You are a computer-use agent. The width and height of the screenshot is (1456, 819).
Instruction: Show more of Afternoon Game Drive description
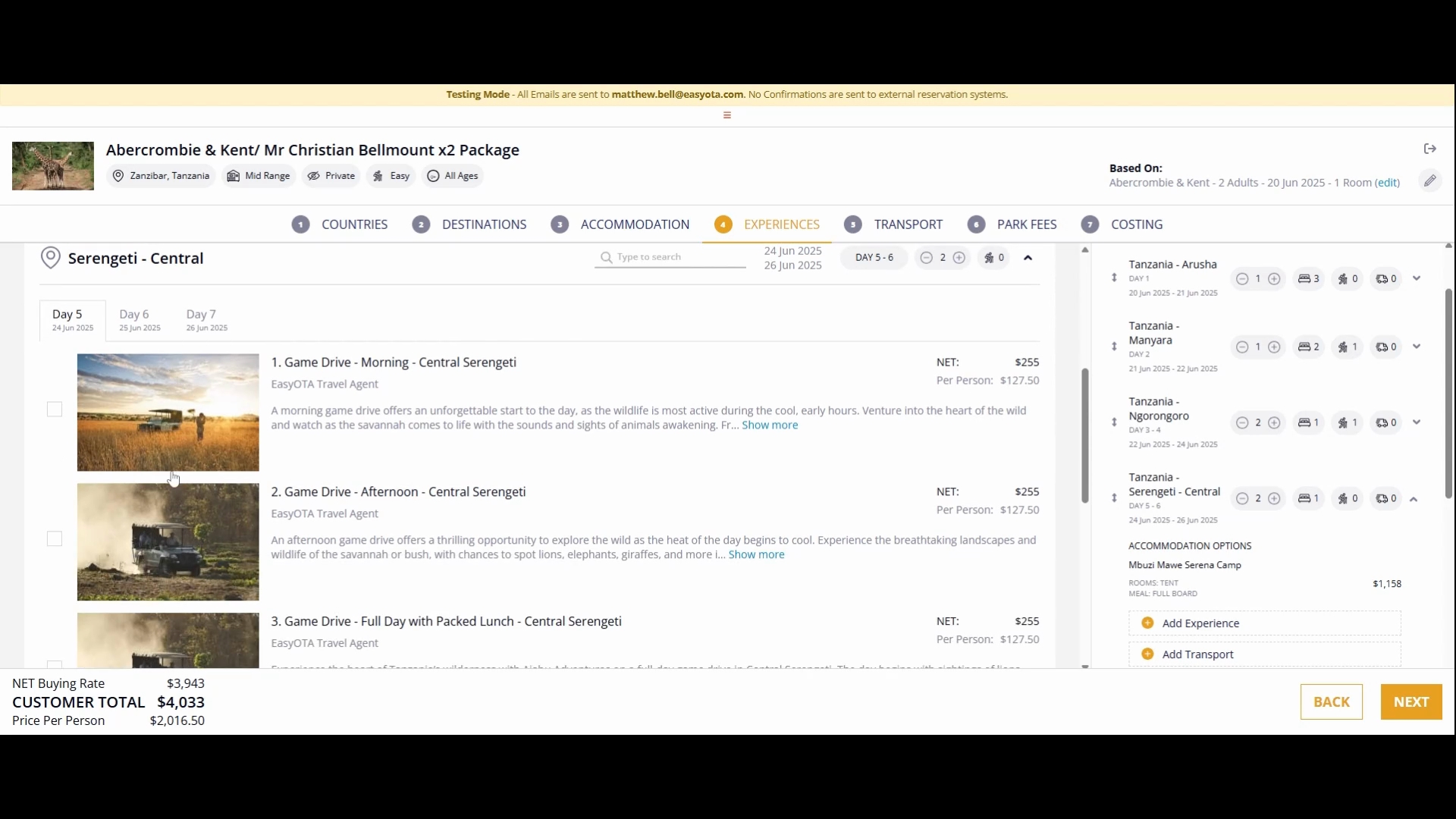(756, 555)
